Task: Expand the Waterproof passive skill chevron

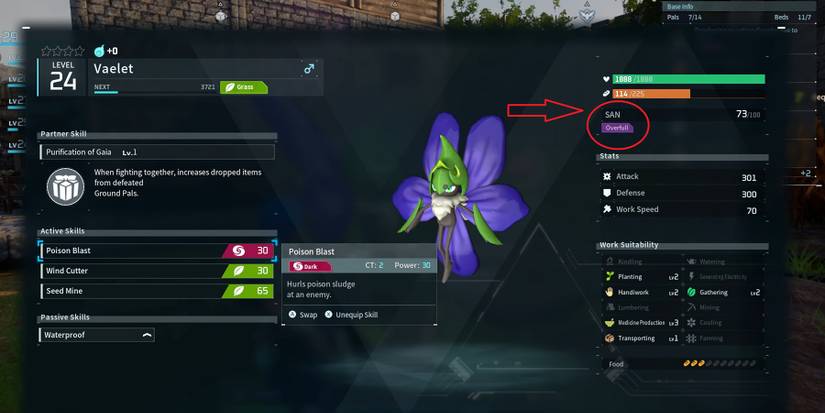Action: 147,335
